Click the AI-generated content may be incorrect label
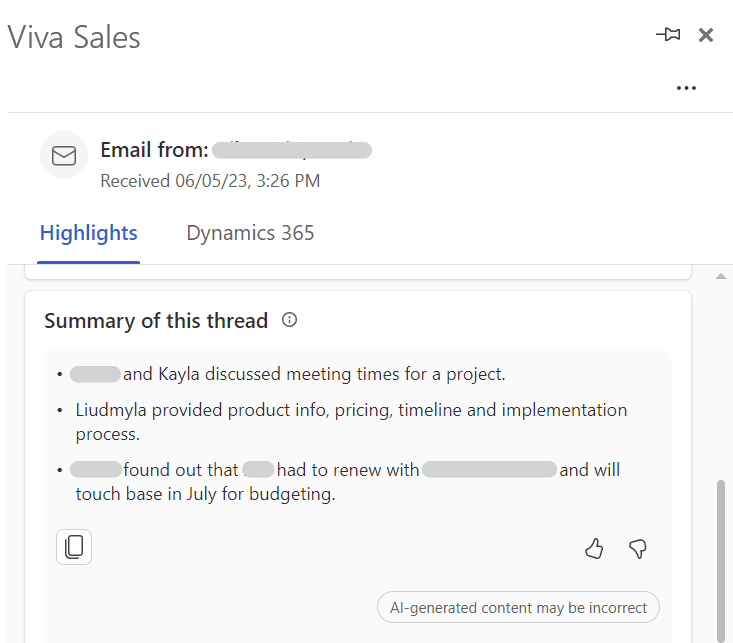733x643 pixels. point(518,607)
